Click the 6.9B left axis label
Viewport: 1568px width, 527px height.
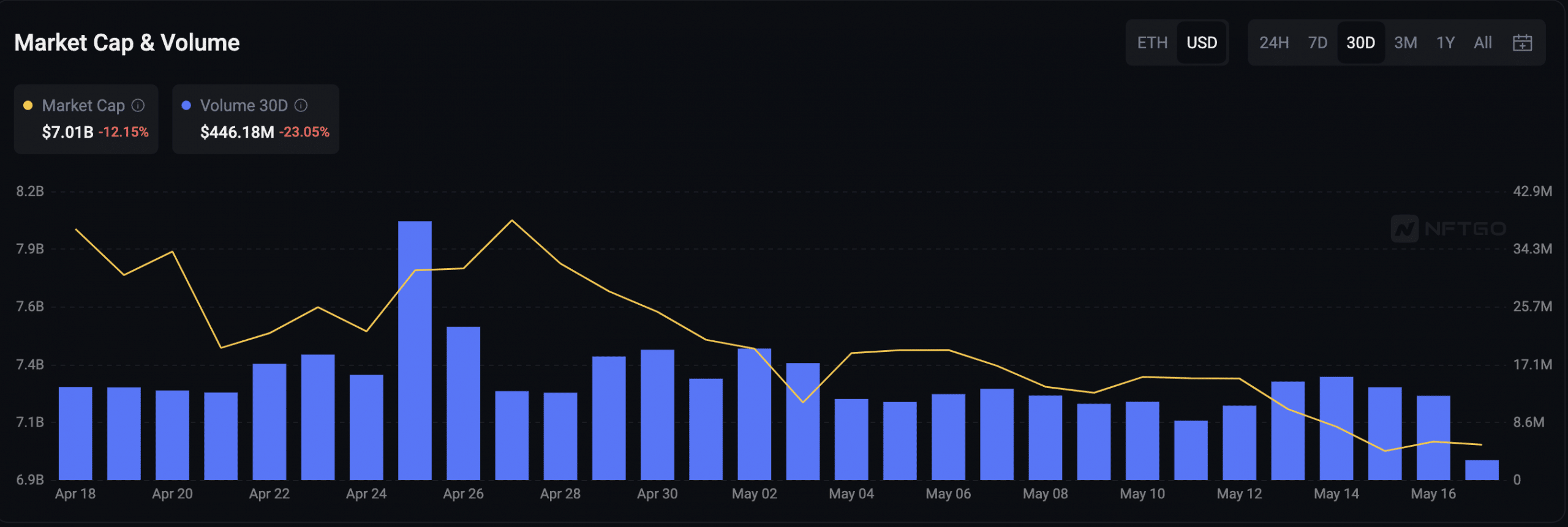click(30, 479)
